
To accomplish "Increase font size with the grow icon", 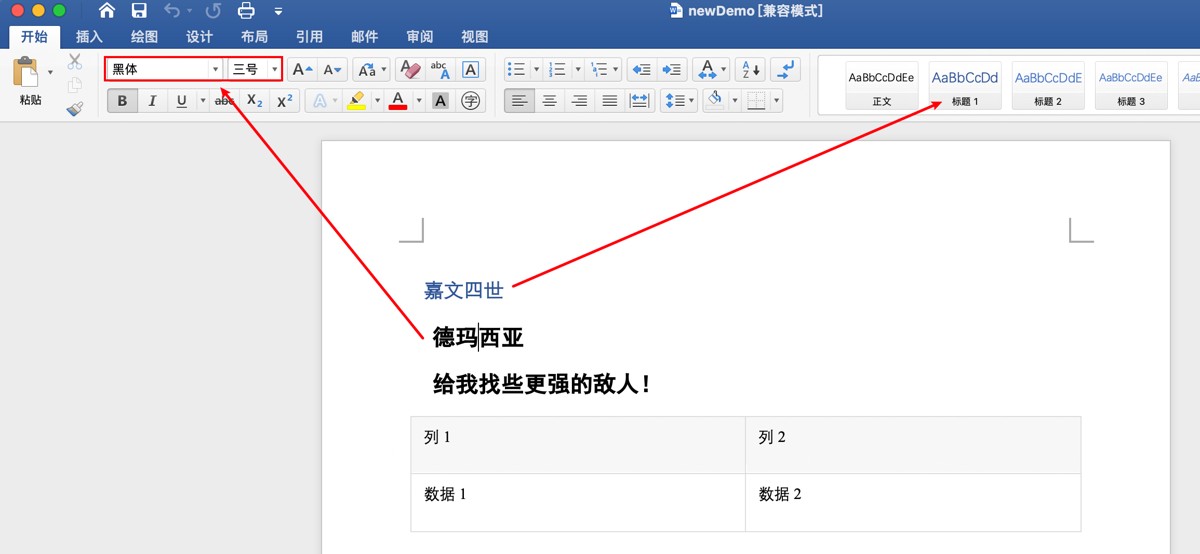I will point(302,69).
